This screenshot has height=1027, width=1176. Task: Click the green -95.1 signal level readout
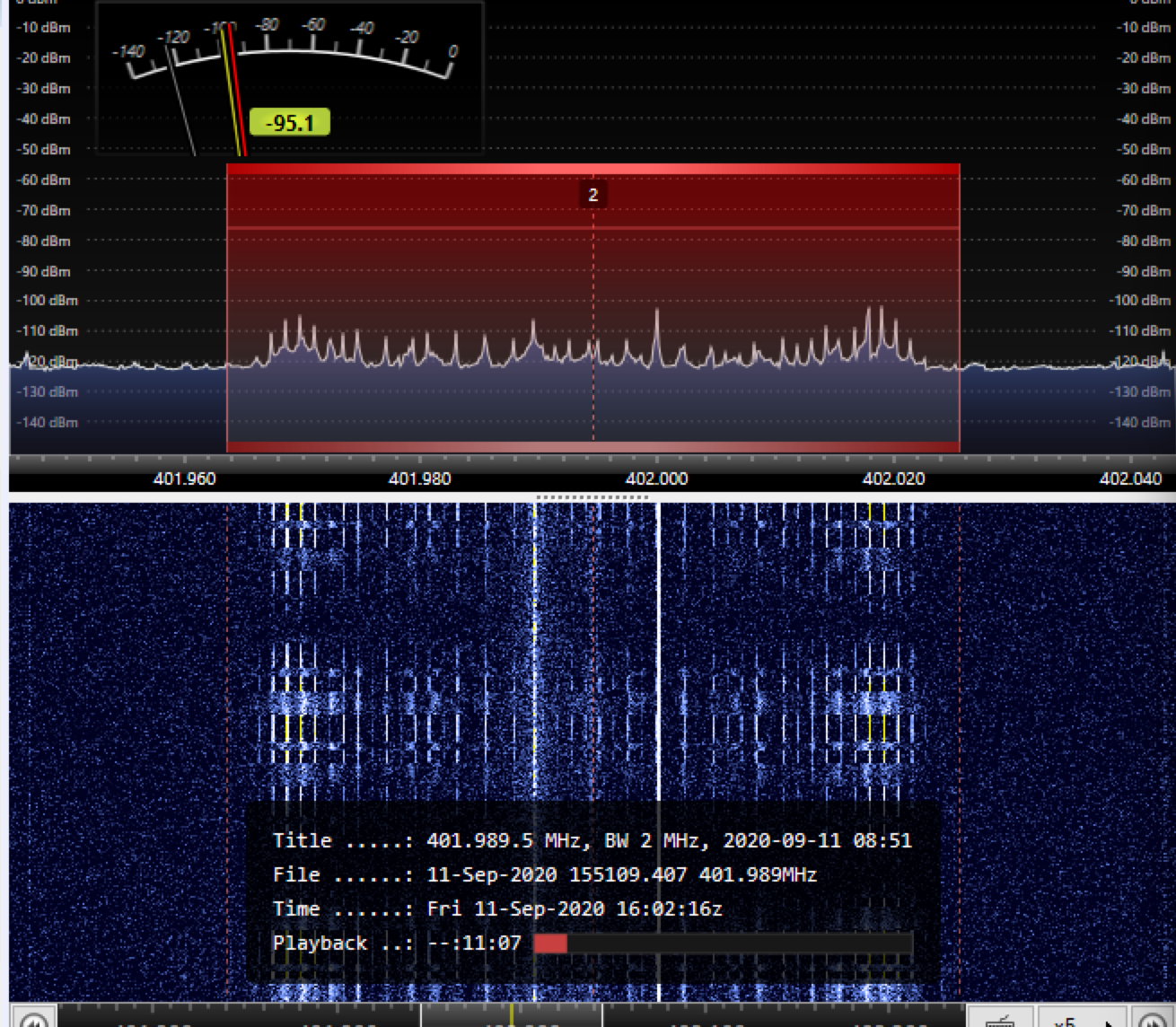coord(289,122)
